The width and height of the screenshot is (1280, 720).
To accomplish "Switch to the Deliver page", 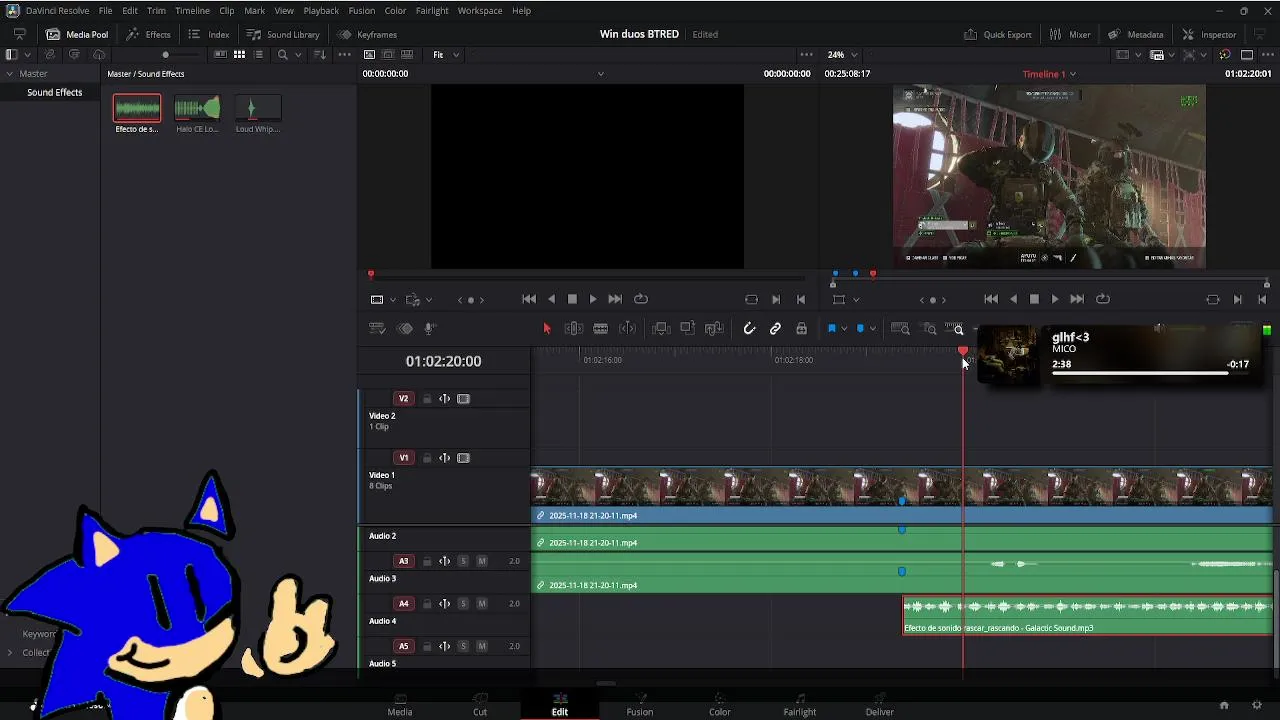I will pyautogui.click(x=880, y=705).
